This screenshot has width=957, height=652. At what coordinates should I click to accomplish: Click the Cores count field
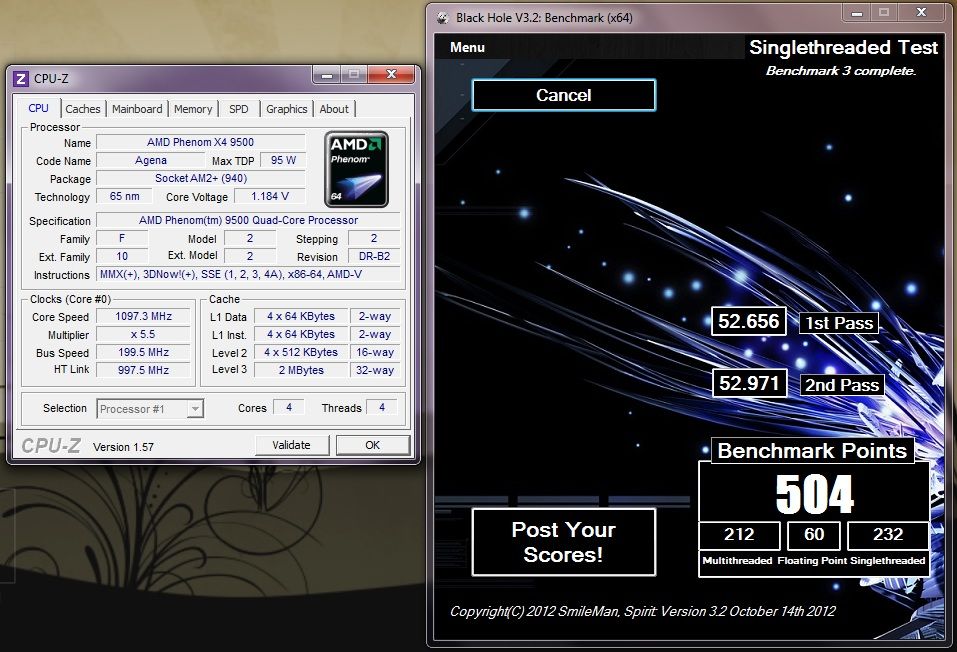coord(289,407)
